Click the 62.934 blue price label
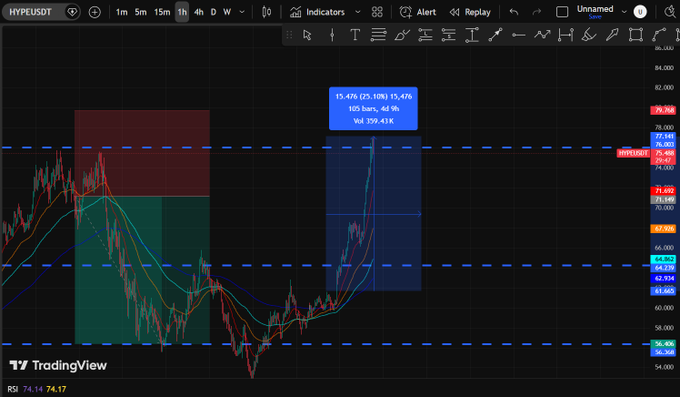The width and height of the screenshot is (680, 397). (664, 278)
